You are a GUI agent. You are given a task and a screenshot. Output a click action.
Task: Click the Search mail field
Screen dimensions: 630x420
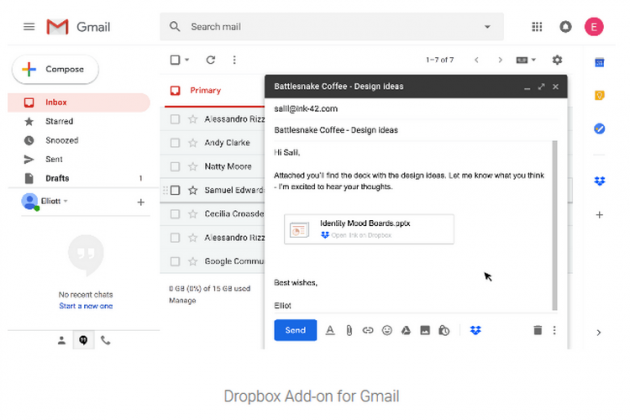coord(331,27)
